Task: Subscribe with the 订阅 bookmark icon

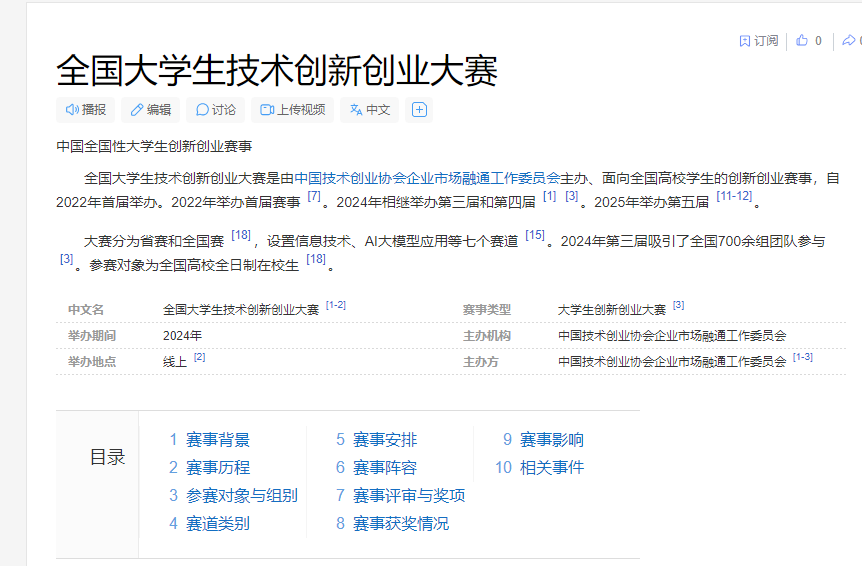Action: (x=758, y=41)
